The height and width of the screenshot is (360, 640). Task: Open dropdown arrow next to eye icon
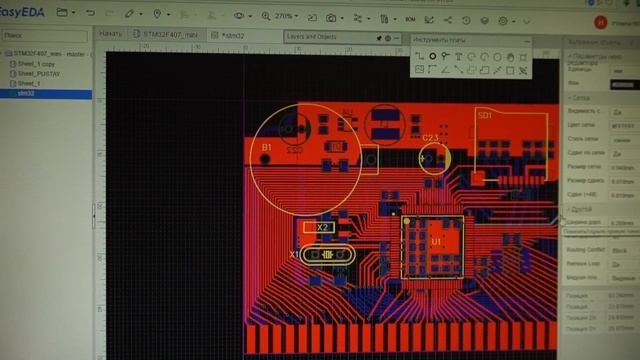[x=250, y=16]
